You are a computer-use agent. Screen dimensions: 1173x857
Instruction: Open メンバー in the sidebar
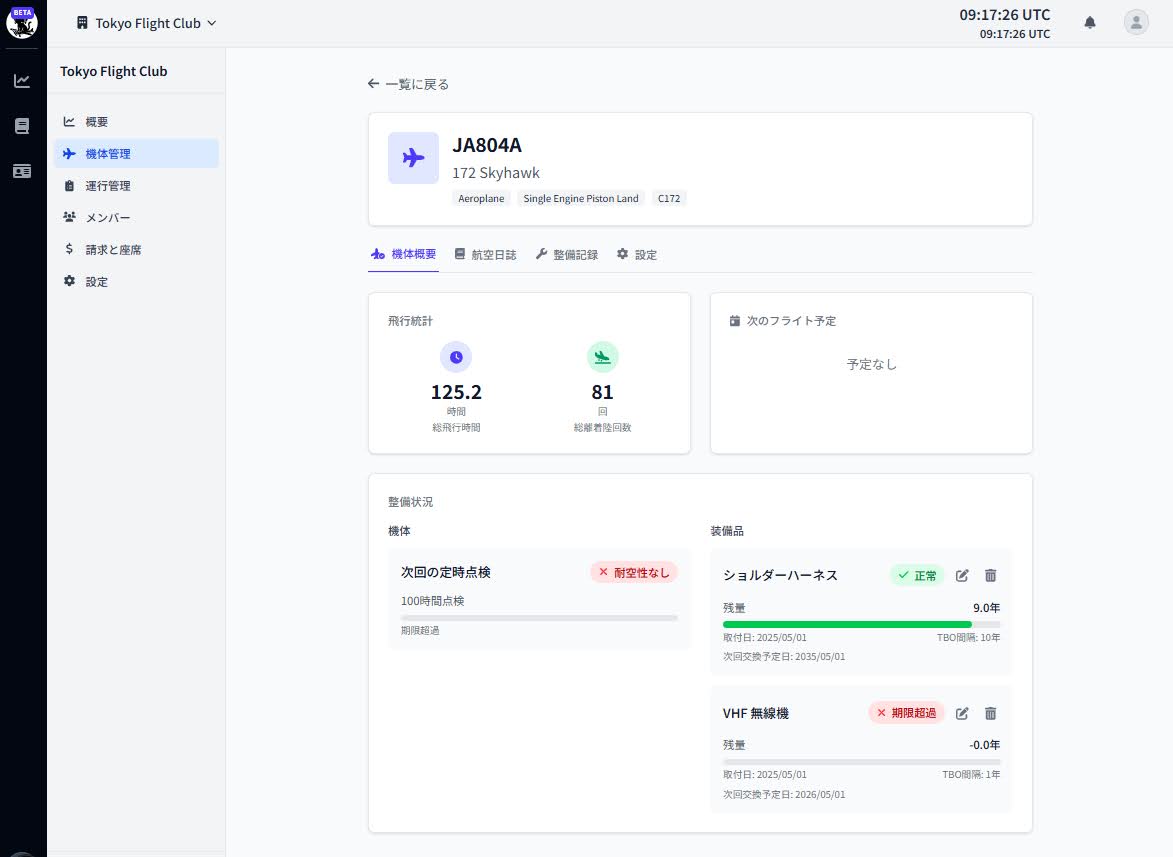click(136, 218)
